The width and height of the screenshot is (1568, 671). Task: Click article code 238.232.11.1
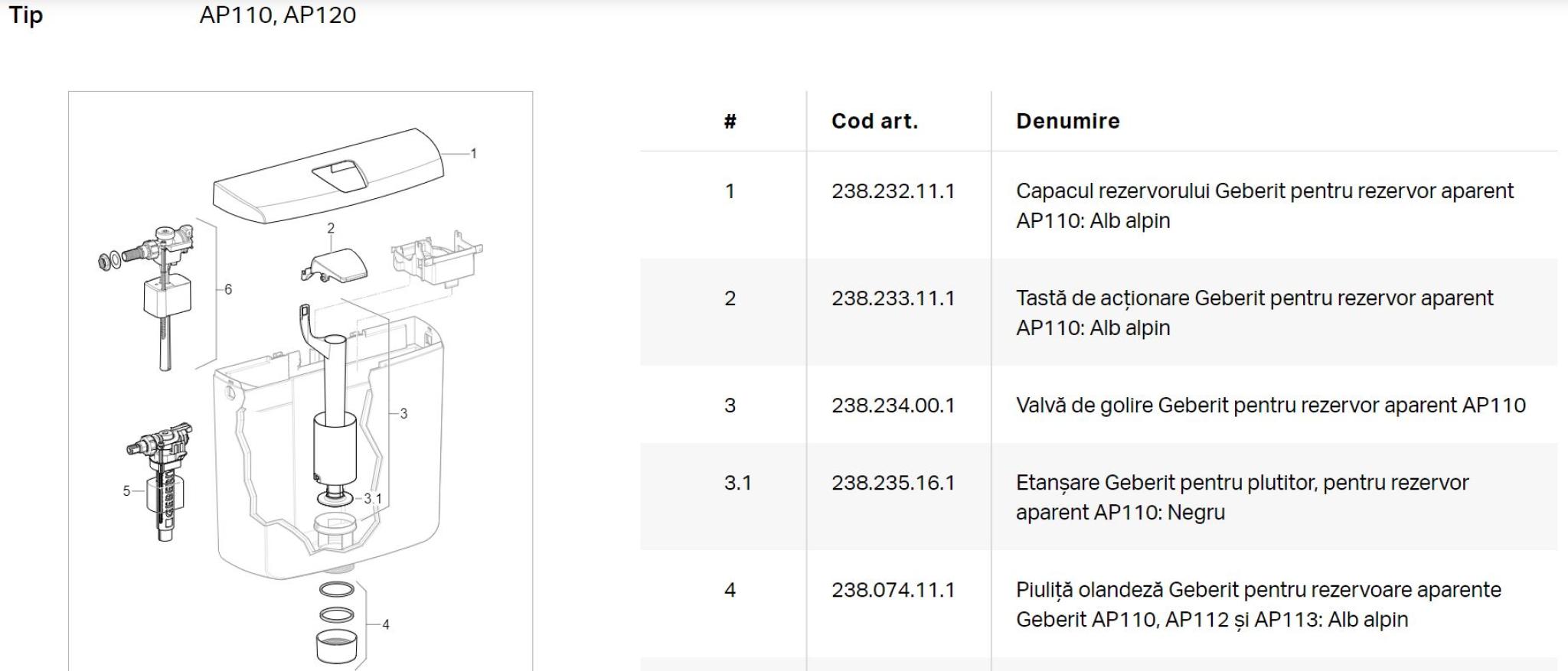[x=893, y=191]
